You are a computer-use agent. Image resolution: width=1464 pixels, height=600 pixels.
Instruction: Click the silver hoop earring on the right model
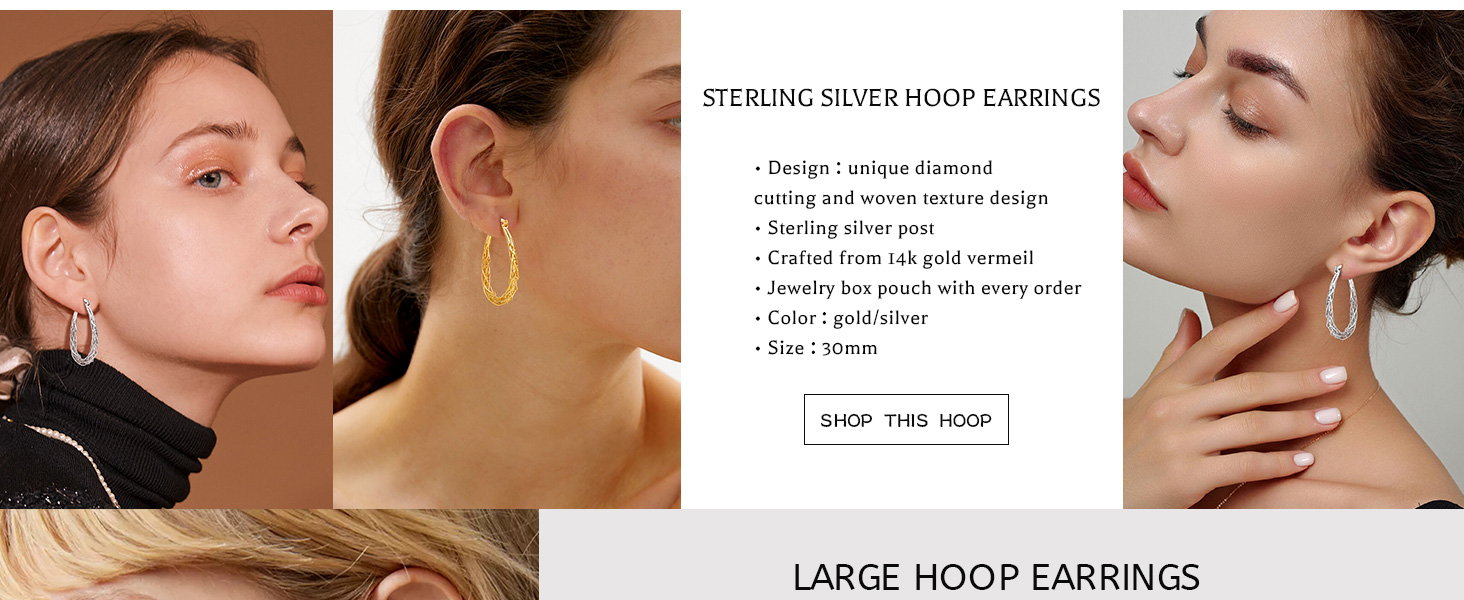pos(1341,302)
